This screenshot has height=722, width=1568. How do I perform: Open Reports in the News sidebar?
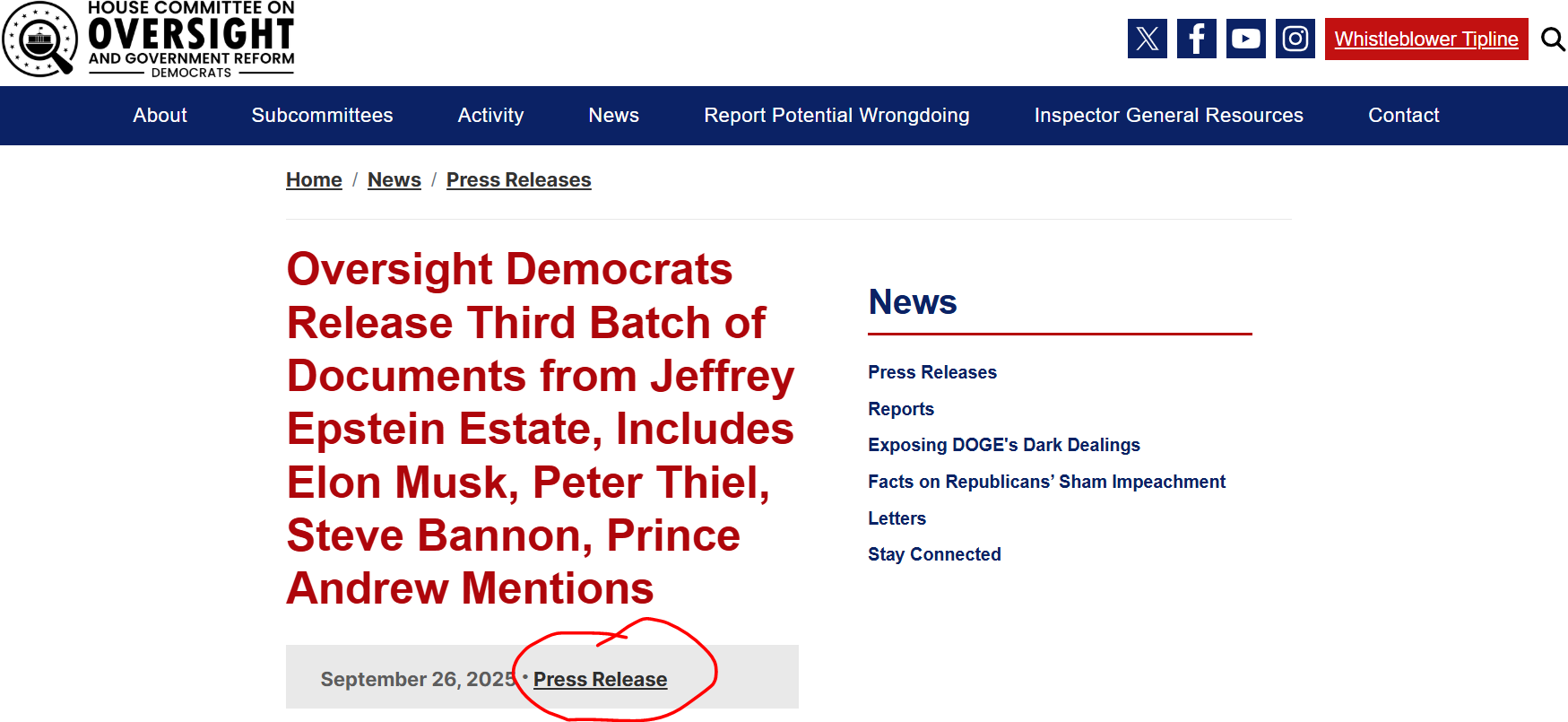pyautogui.click(x=900, y=409)
